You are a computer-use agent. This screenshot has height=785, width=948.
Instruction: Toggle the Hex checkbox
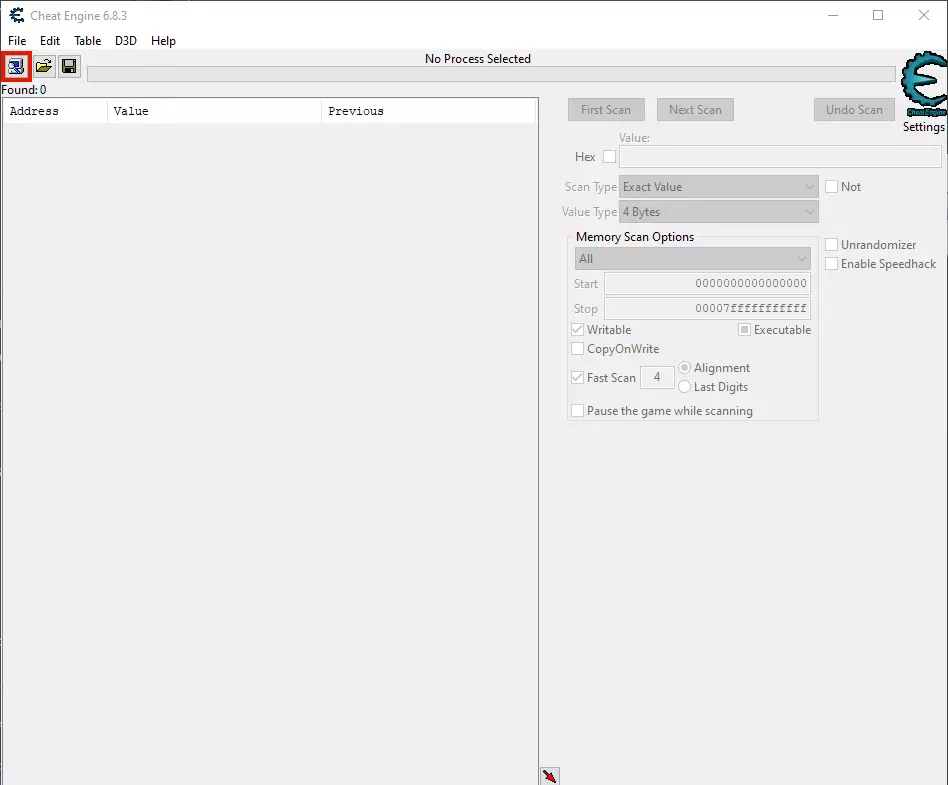tap(609, 157)
